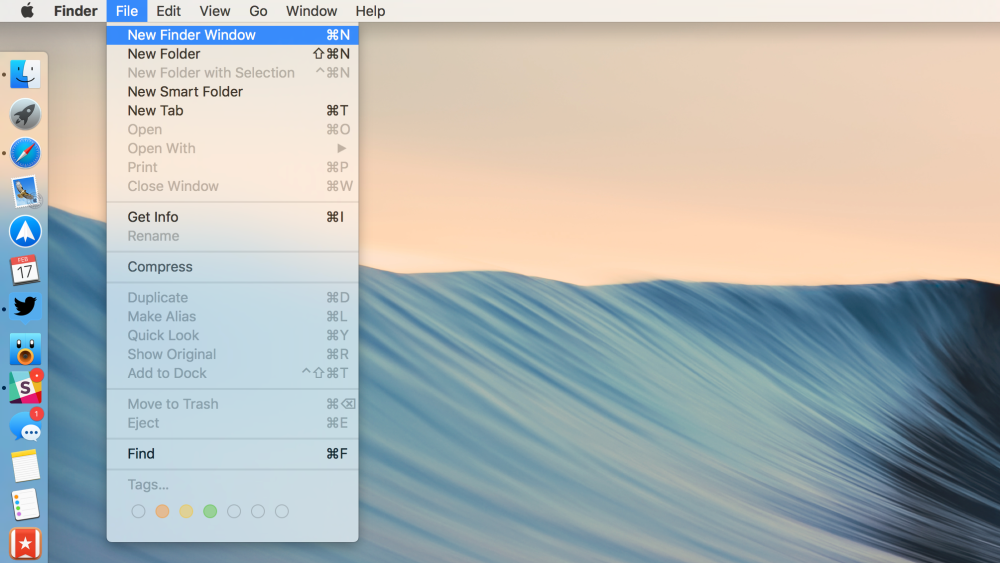
Task: Open the Go menu in menu bar
Action: pos(258,11)
